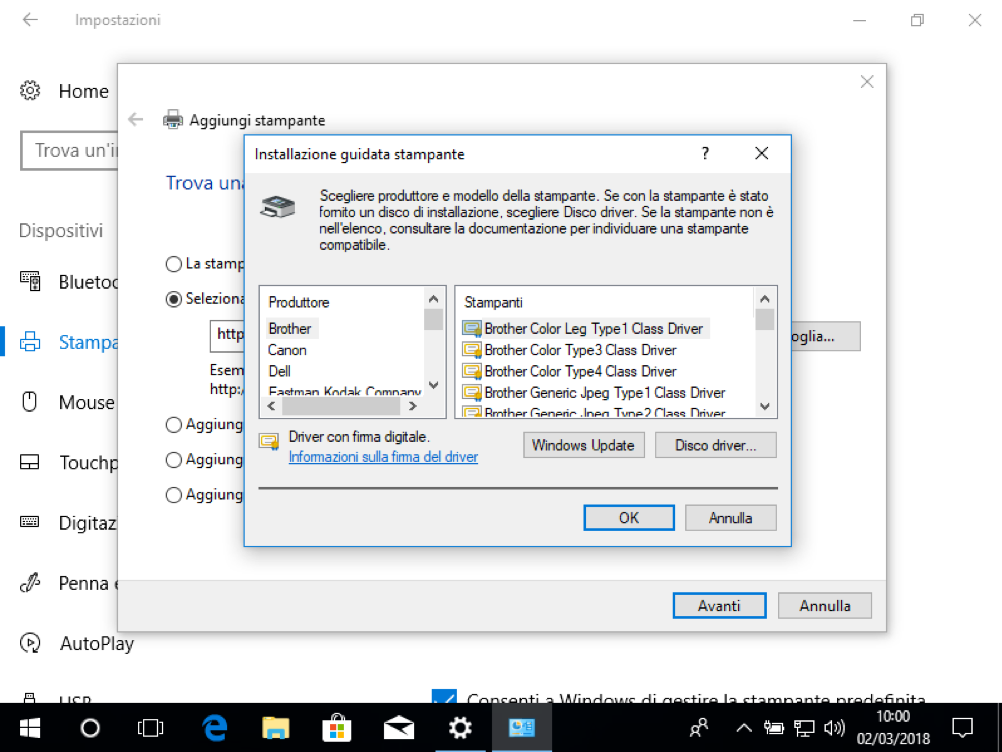Image resolution: width=1002 pixels, height=752 pixels.
Task: Open Action Center notifications icon
Action: click(x=962, y=728)
